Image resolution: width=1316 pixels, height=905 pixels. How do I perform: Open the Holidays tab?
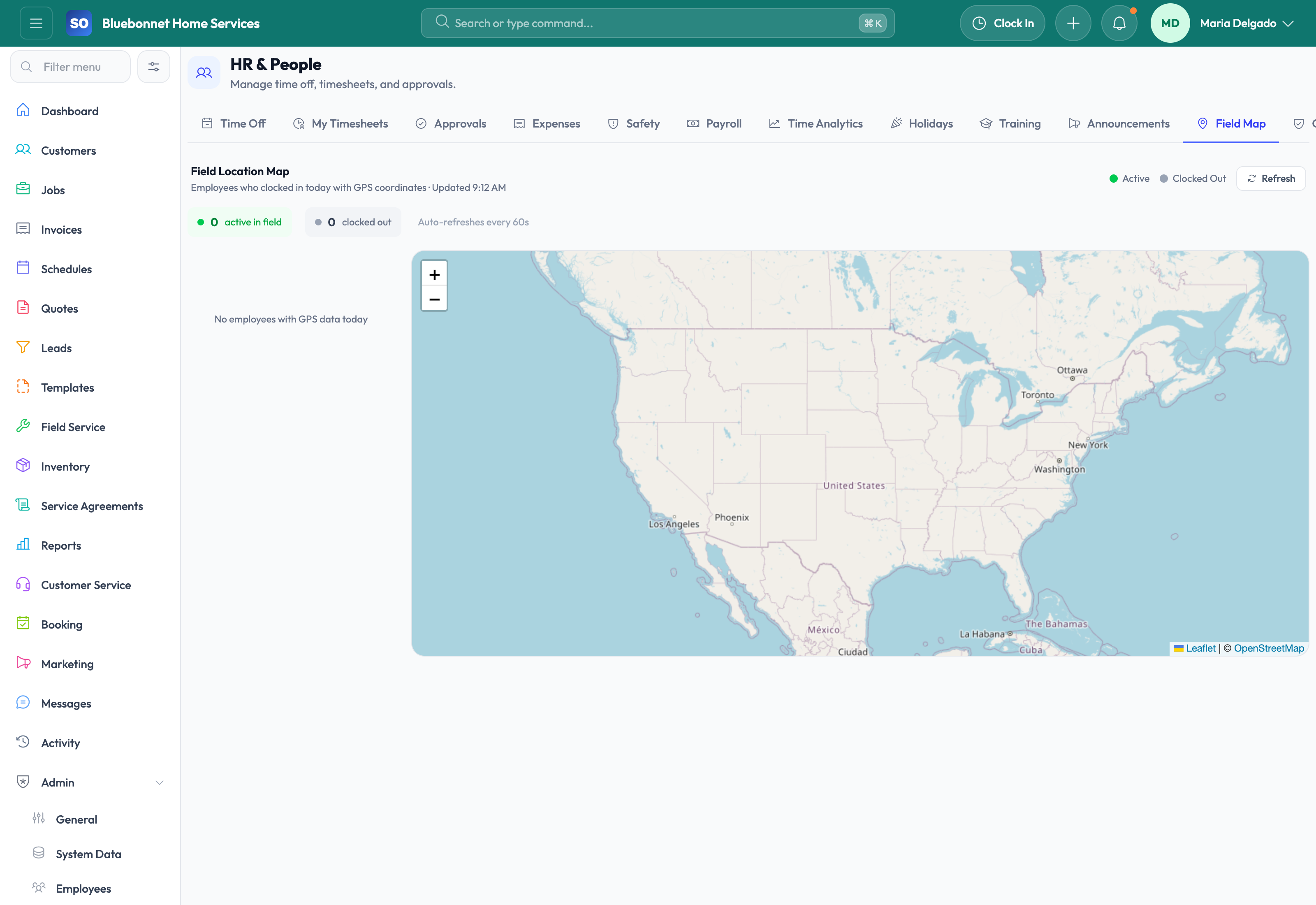pos(922,124)
